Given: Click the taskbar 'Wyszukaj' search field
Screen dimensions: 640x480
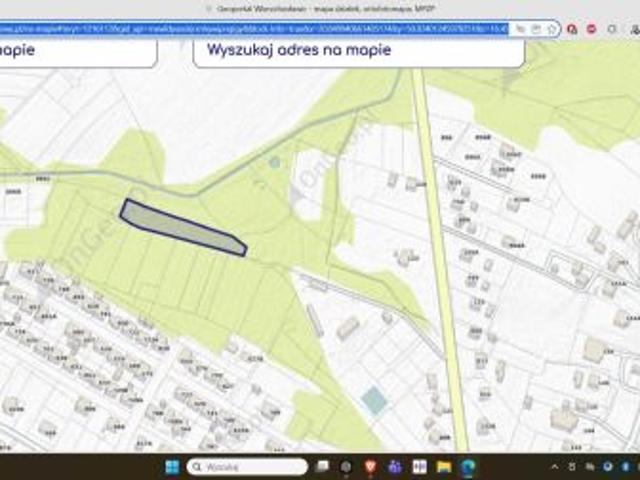Looking at the screenshot, I should 247,467.
